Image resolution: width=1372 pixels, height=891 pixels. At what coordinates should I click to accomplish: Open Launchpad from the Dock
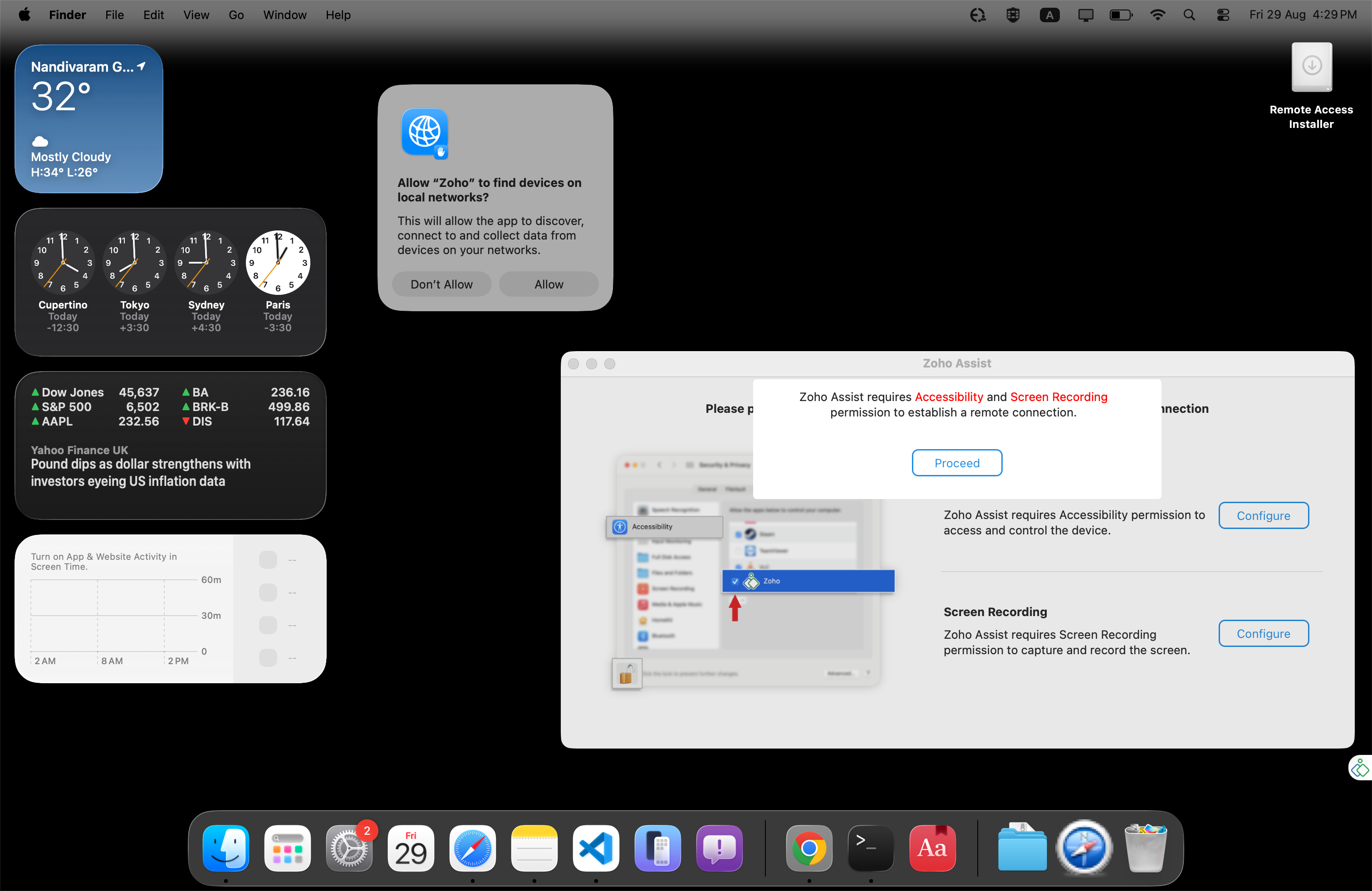click(x=287, y=848)
